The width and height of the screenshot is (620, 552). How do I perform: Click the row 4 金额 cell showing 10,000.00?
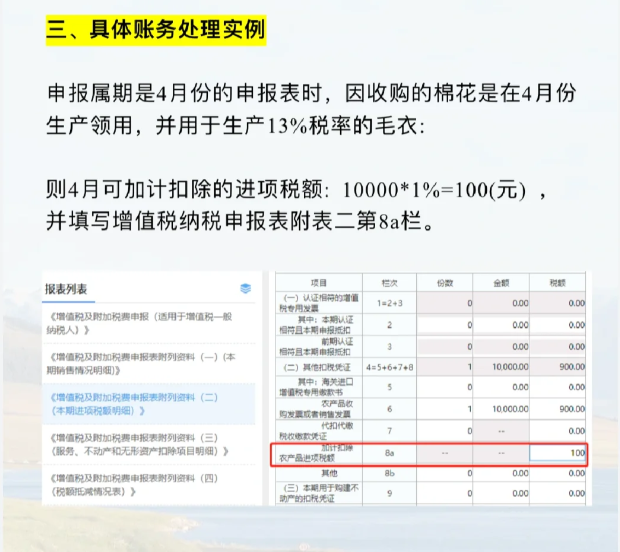501,367
